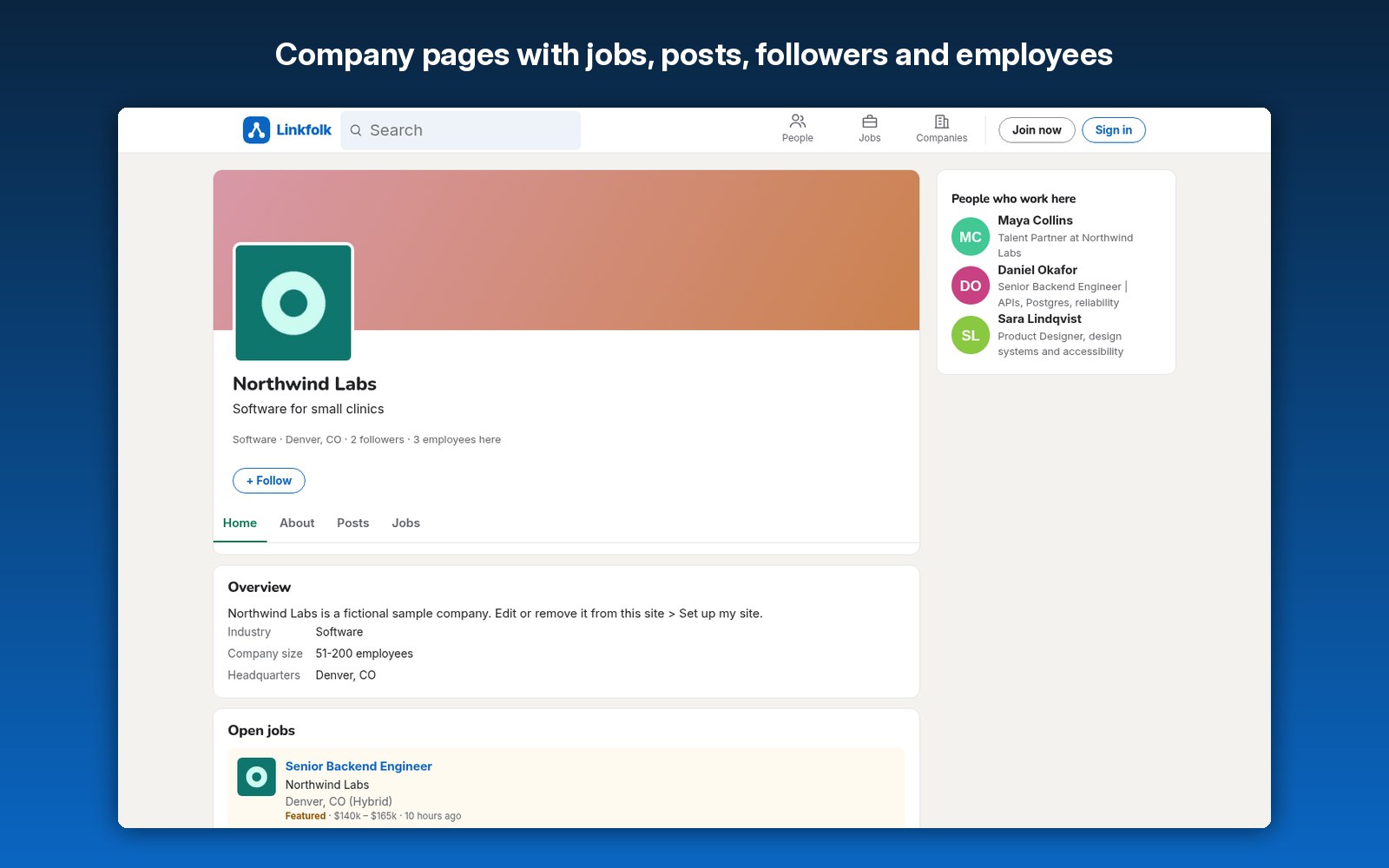Image resolution: width=1389 pixels, height=868 pixels.
Task: Open the Senior Backend Engineer job link
Action: (x=359, y=766)
